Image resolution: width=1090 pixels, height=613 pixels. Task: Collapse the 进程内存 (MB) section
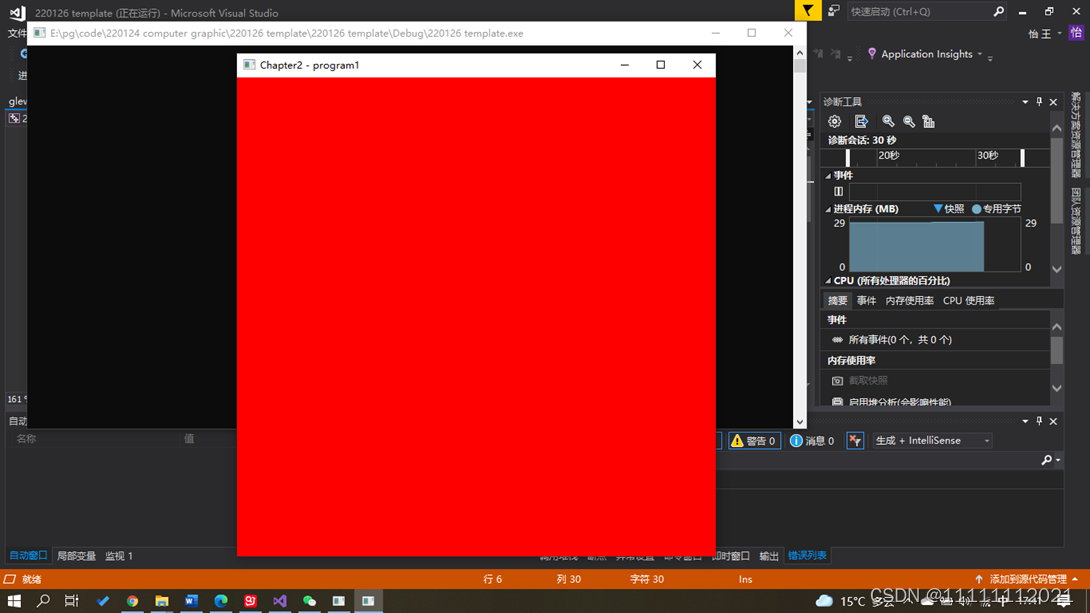coord(828,209)
